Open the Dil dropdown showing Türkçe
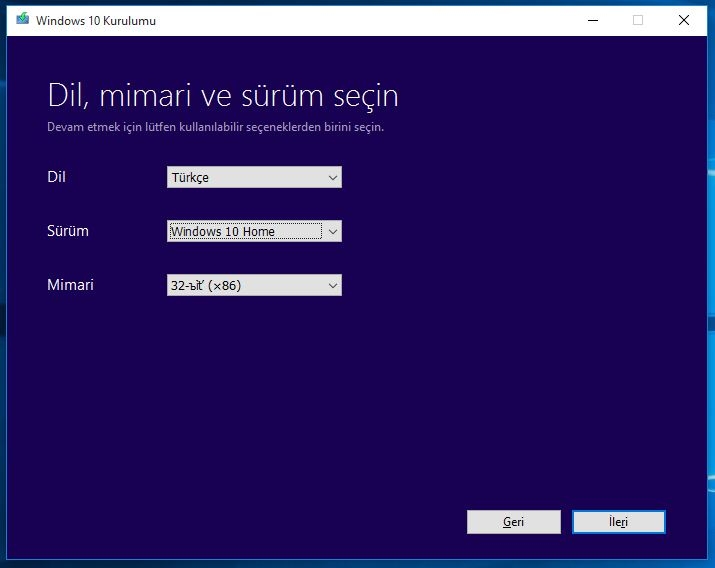The width and height of the screenshot is (715, 568). (x=254, y=177)
